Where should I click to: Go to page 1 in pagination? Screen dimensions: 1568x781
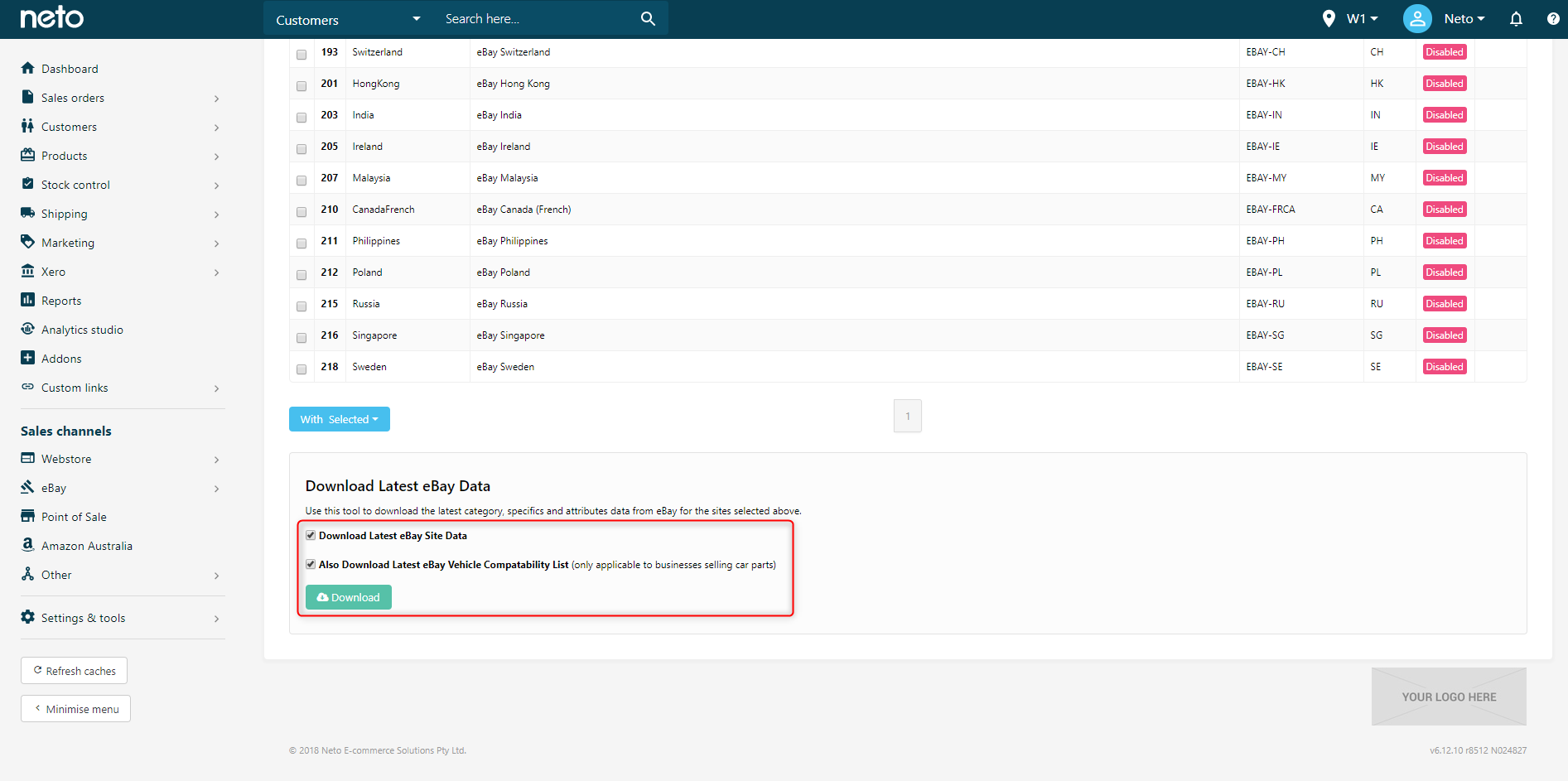click(x=908, y=416)
